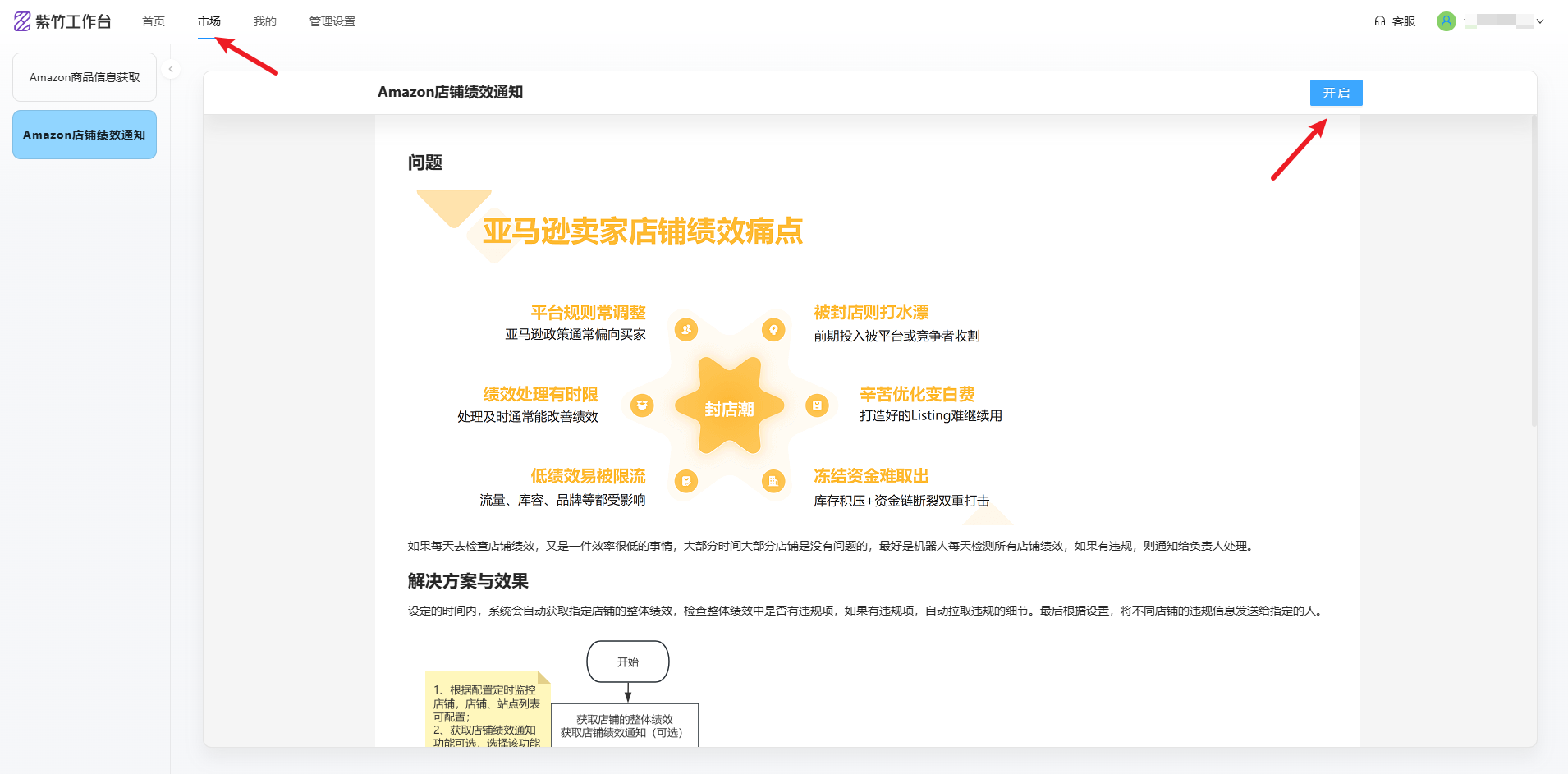Collapse the left sidebar with chevron

pos(171,69)
